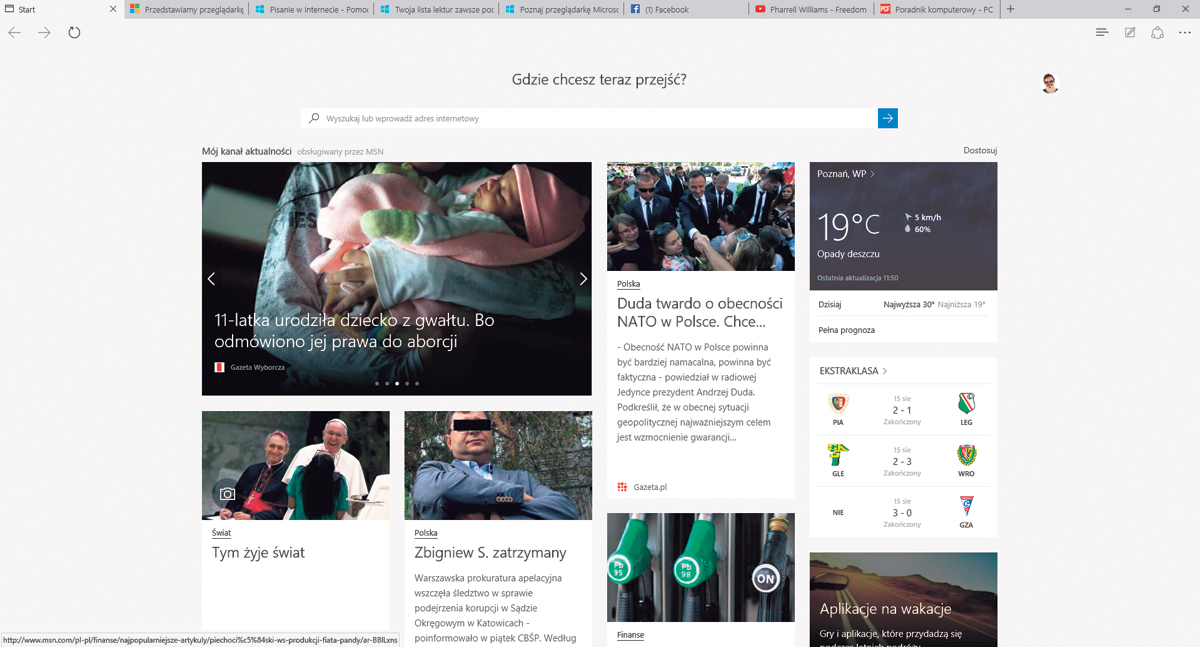Click the Share icon in toolbar

pyautogui.click(x=1157, y=33)
